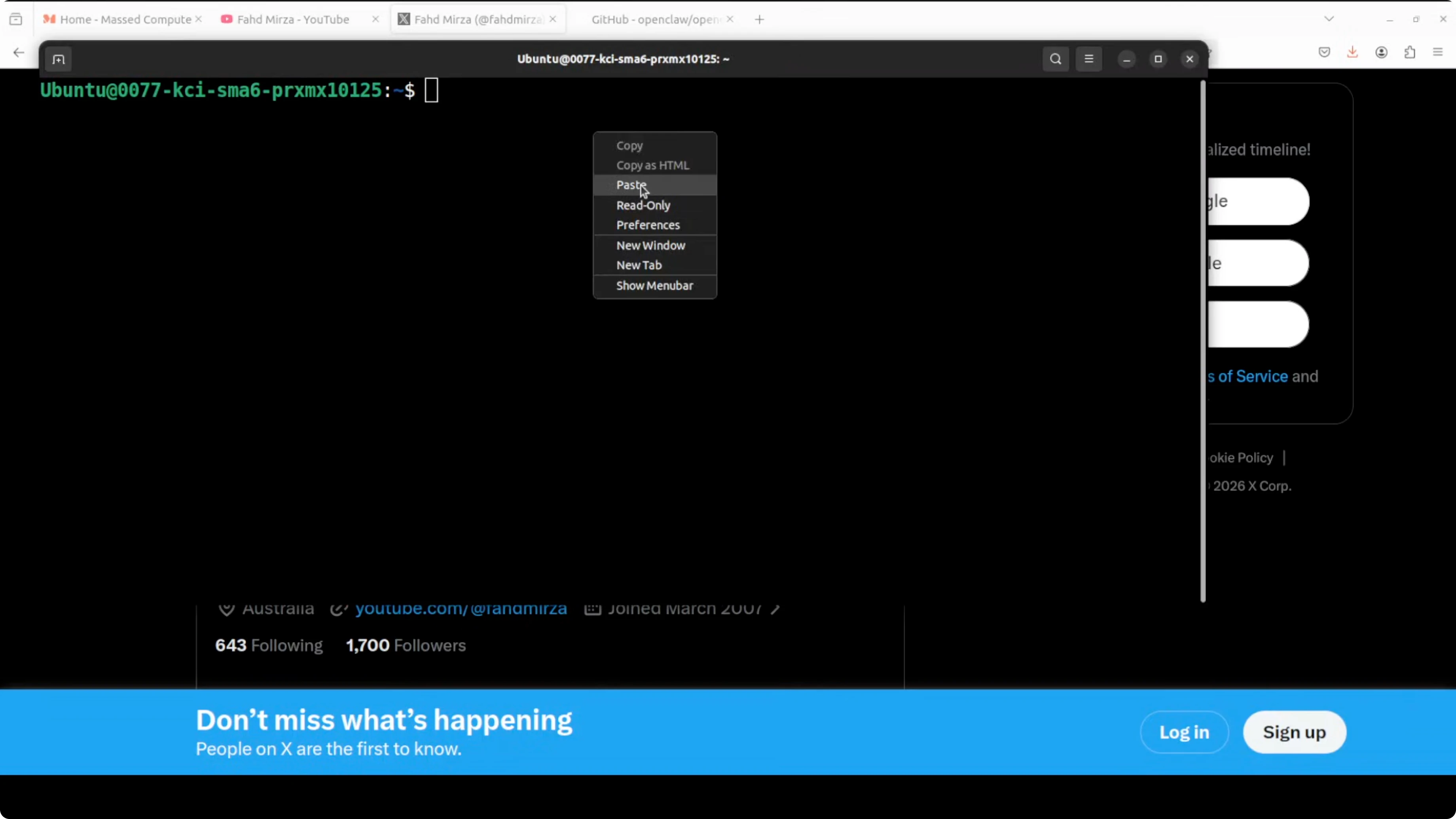1456x819 pixels.
Task: Click the browser back arrow
Action: click(19, 53)
